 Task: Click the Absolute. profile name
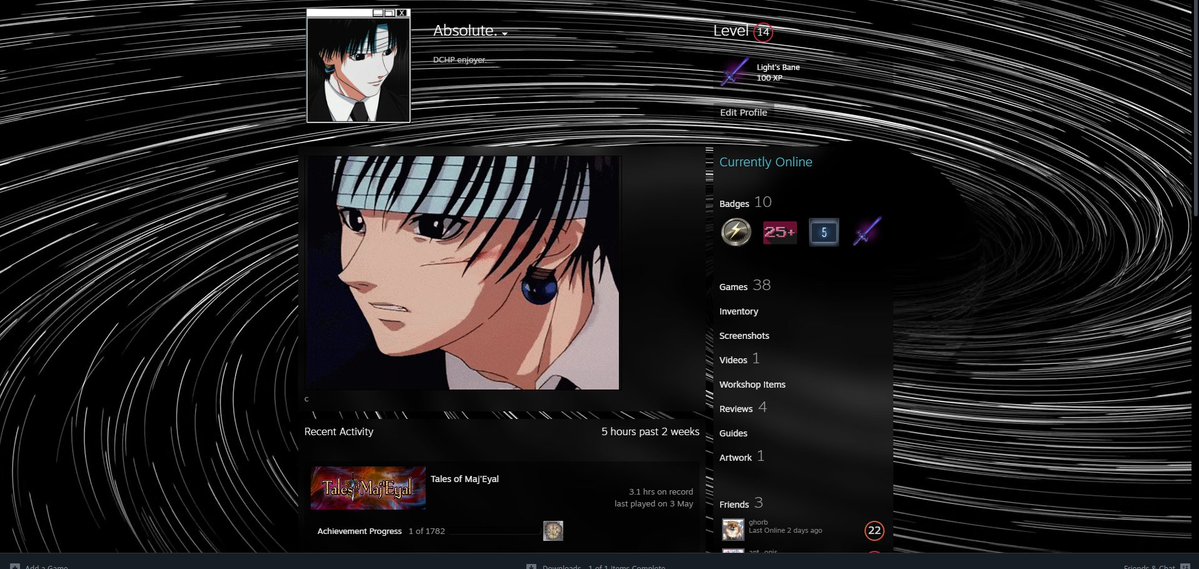pyautogui.click(x=465, y=31)
